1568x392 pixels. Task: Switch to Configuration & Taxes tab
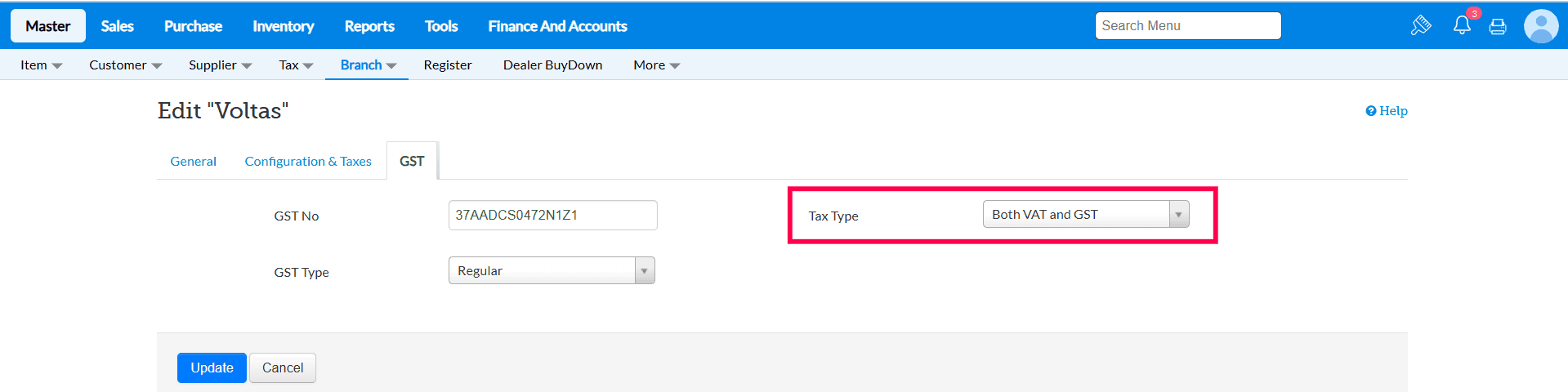[x=308, y=162]
